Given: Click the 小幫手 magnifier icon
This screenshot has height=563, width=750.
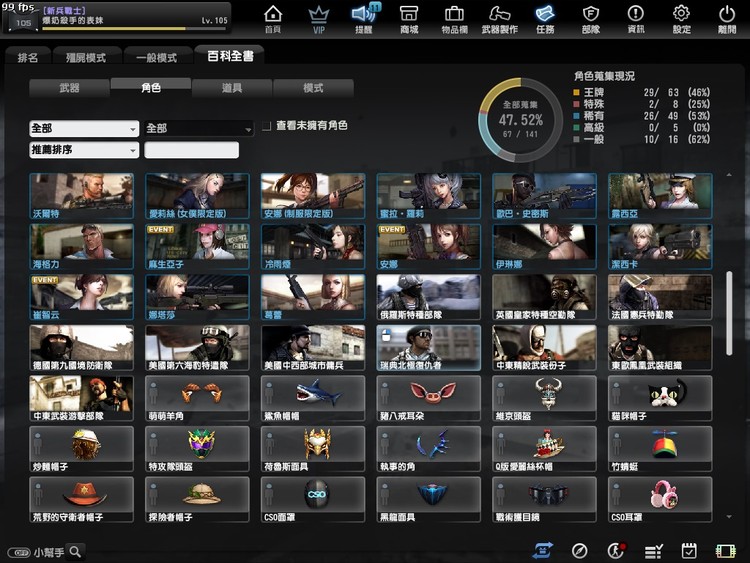Looking at the screenshot, I should (75, 552).
